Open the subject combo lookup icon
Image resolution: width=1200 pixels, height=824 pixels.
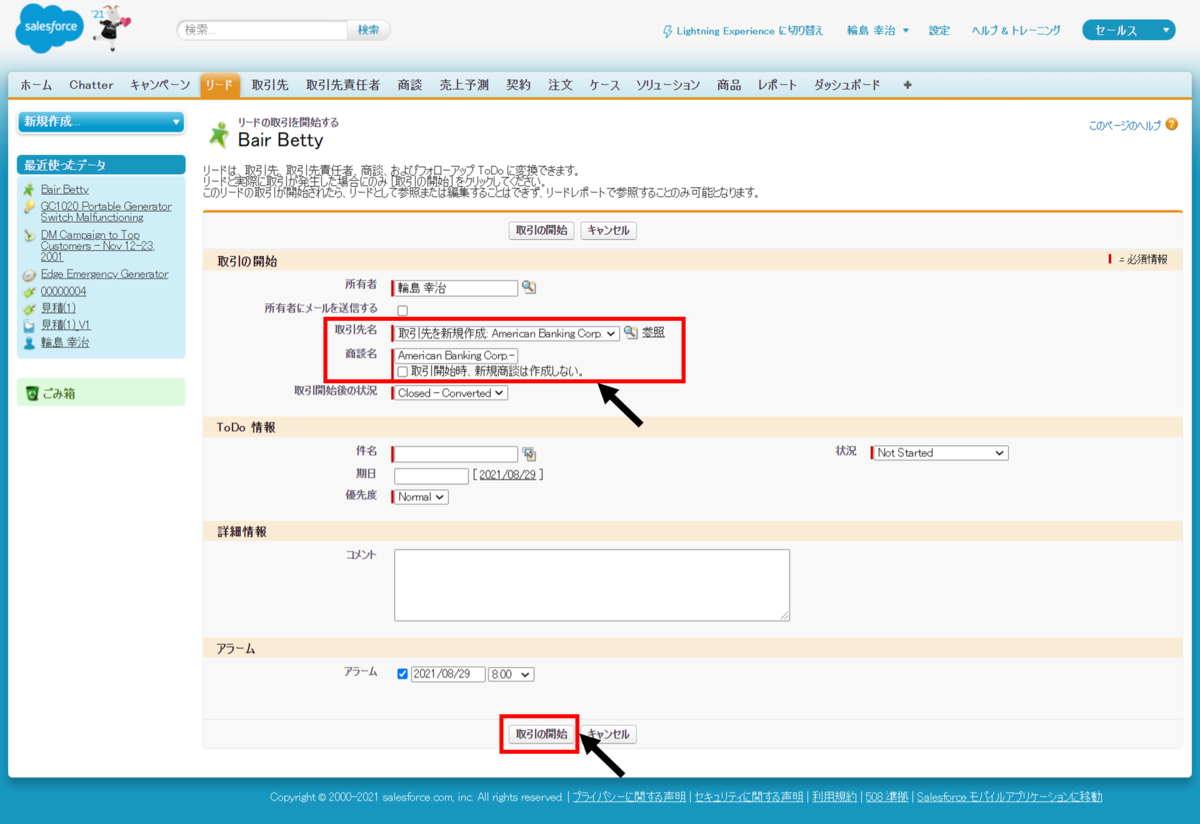(529, 453)
